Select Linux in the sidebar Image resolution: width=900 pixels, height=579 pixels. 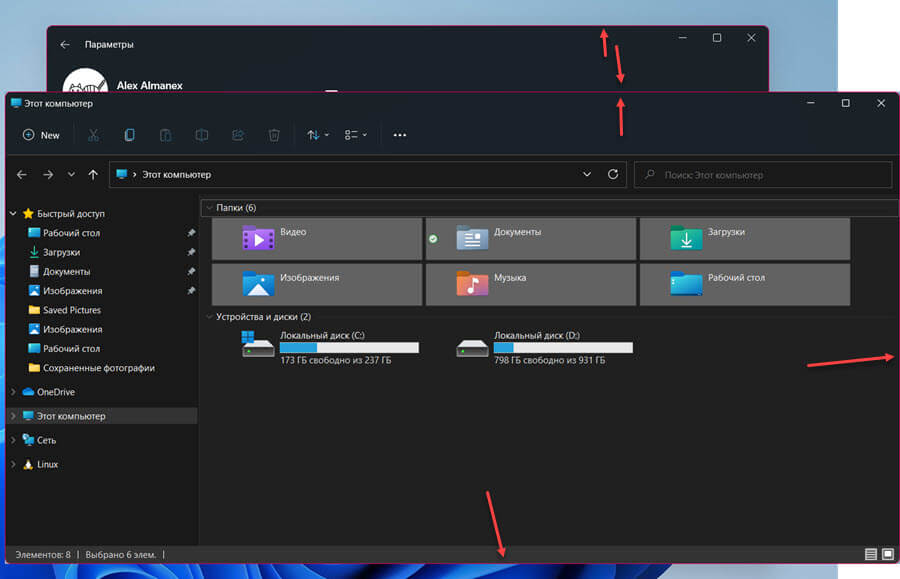47,464
